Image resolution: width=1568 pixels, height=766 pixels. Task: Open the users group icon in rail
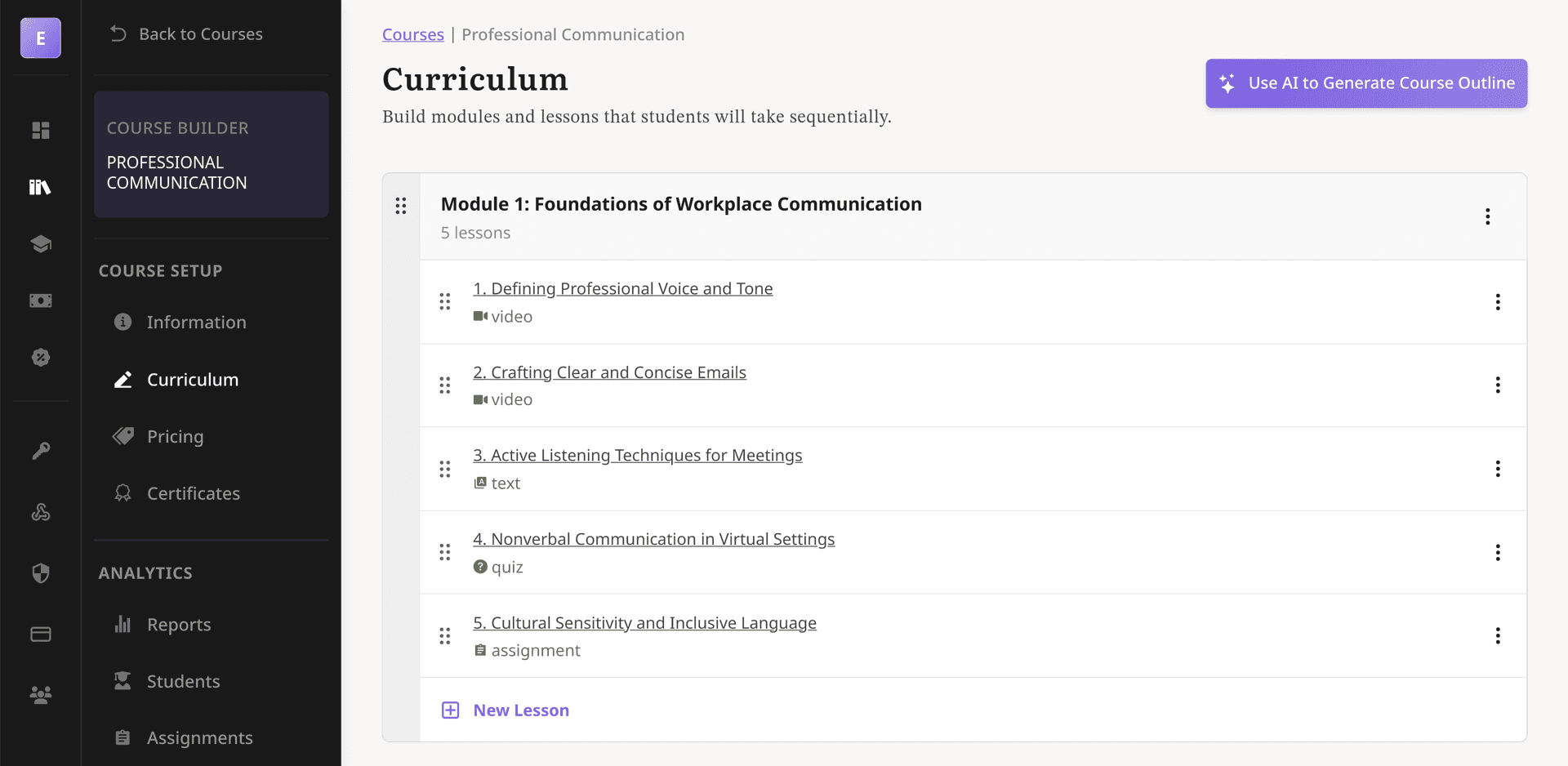(x=41, y=695)
